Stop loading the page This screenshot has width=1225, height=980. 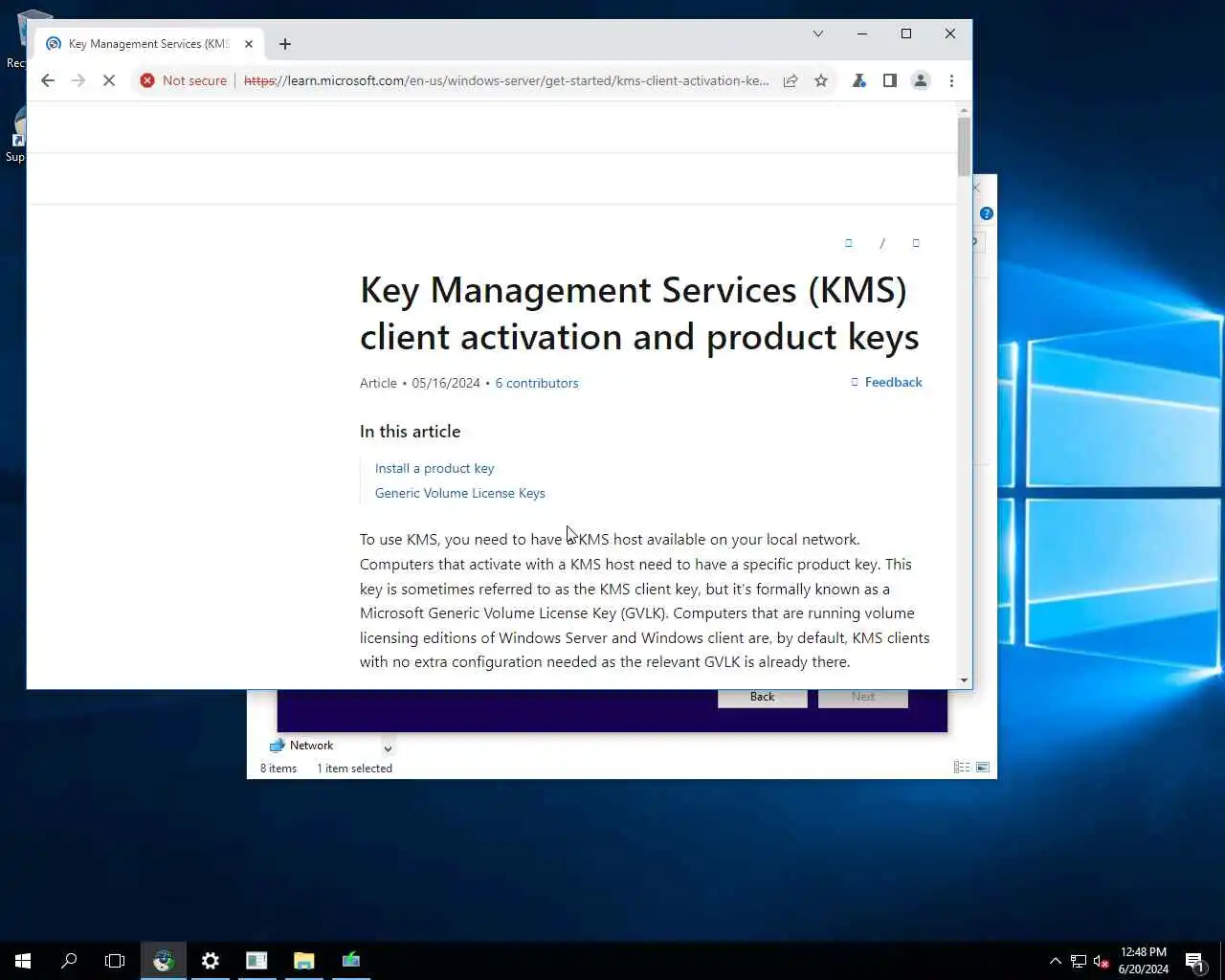(x=109, y=80)
